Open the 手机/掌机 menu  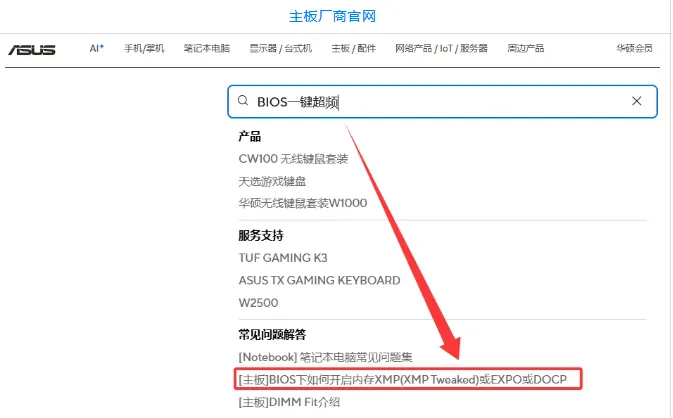tap(144, 48)
